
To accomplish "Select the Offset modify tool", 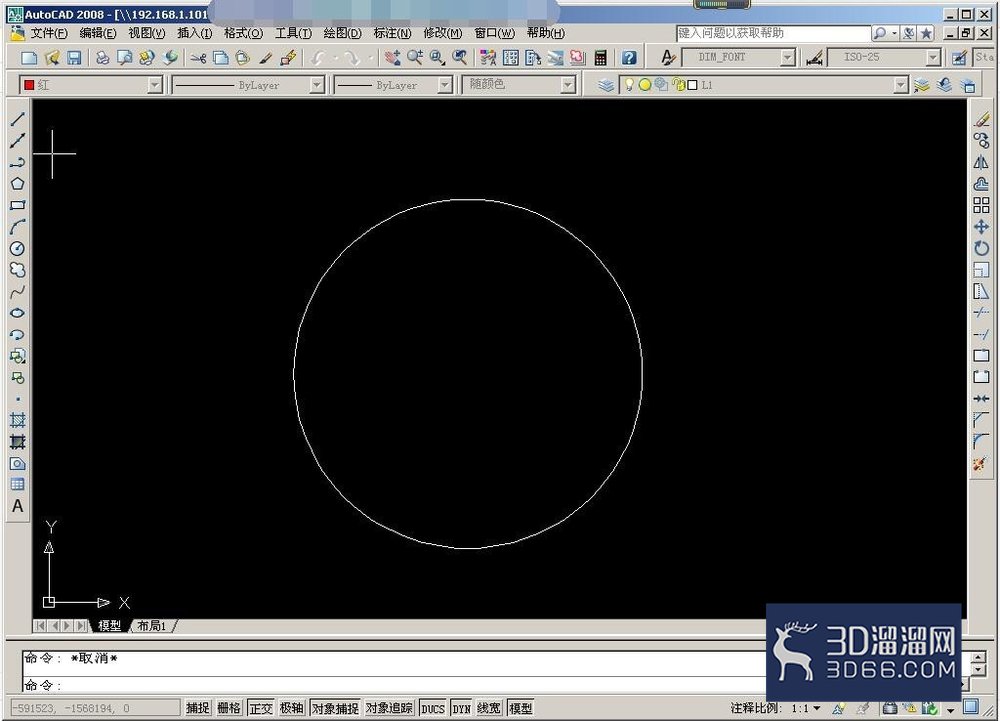I will [982, 184].
